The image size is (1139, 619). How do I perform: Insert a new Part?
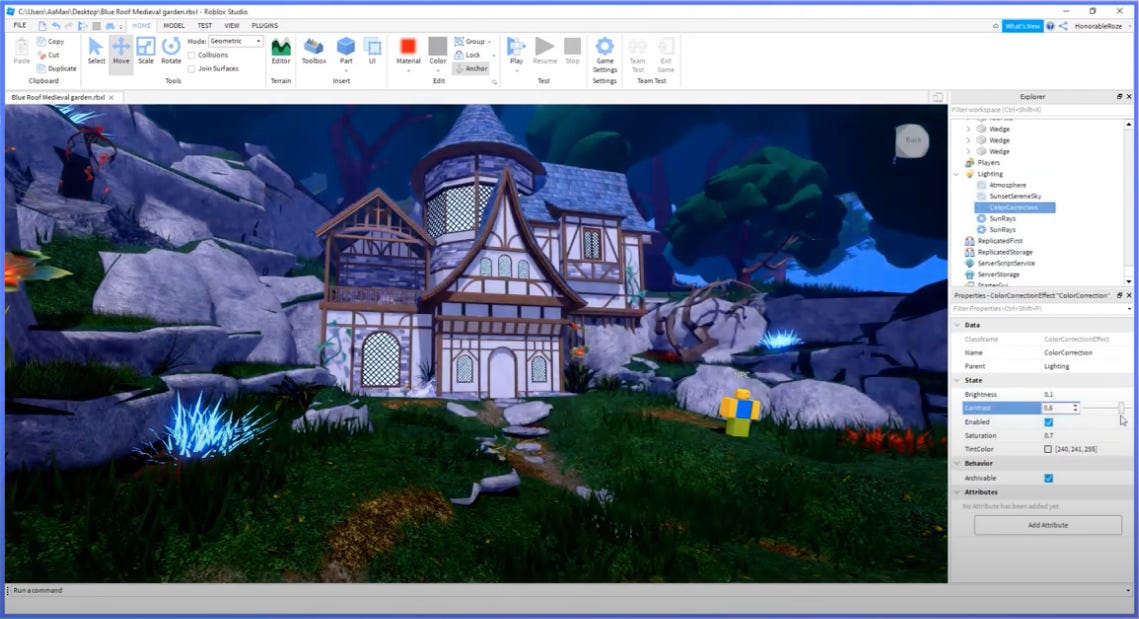pos(346,52)
